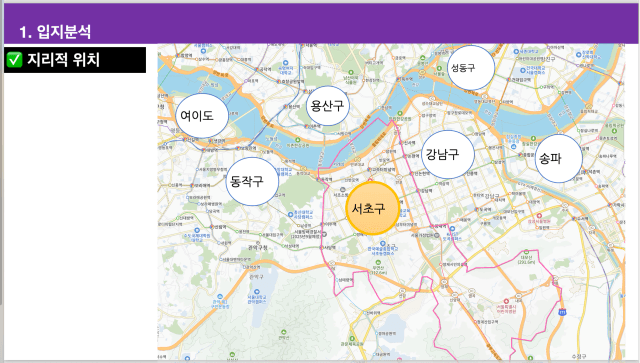Screen dimensions: 640x363
Task: Click the 여이도 circle label on map
Action: pos(202,116)
